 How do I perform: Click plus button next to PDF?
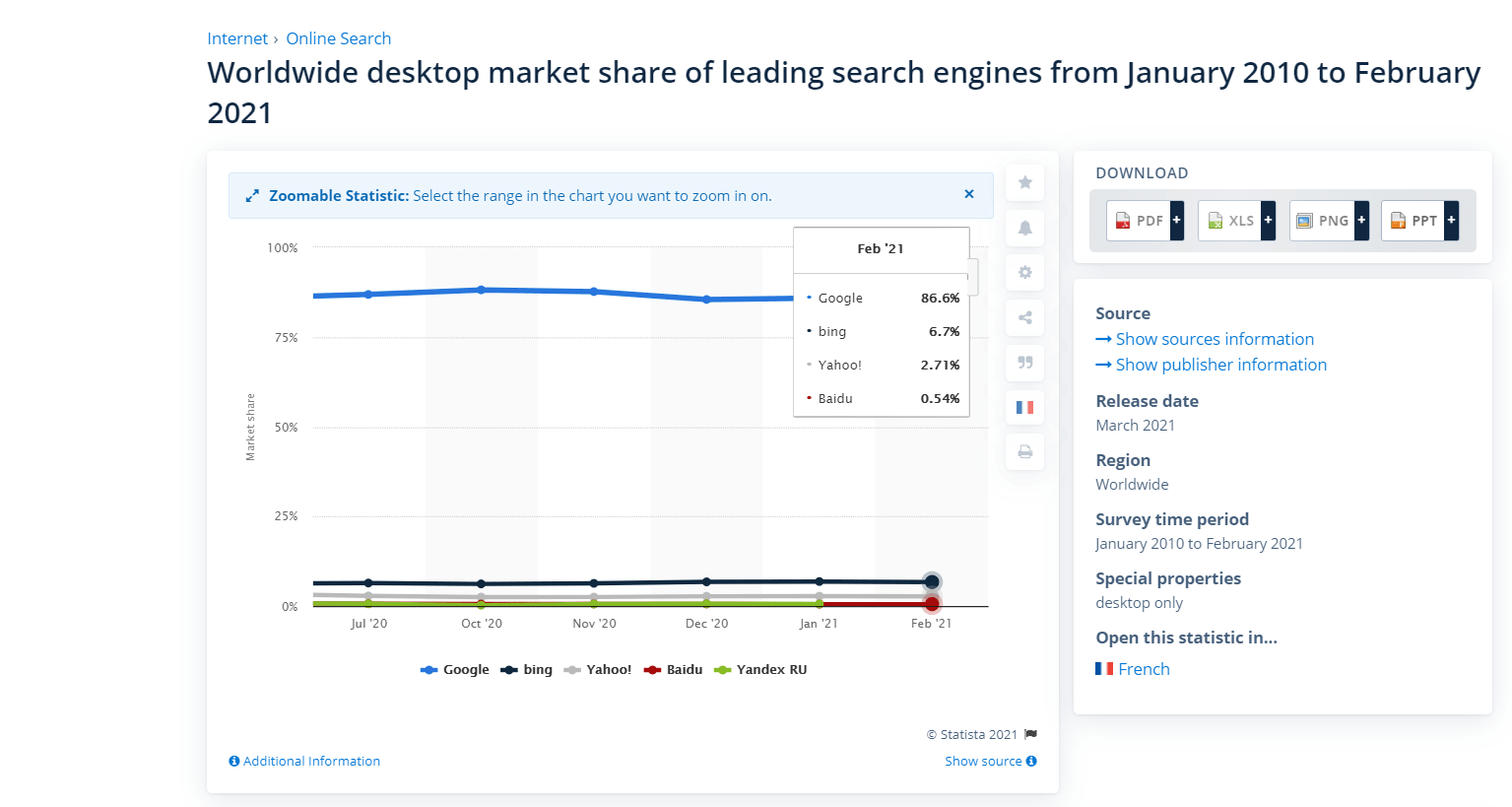[1176, 221]
